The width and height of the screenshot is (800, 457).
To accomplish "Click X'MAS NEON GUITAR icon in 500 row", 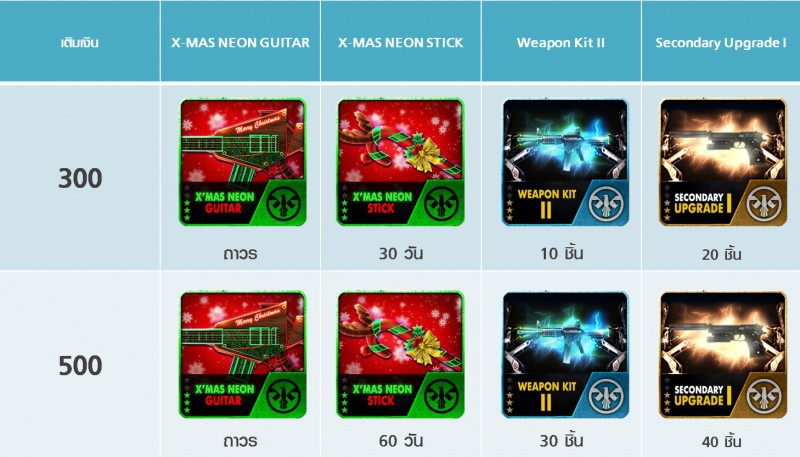I will [243, 355].
